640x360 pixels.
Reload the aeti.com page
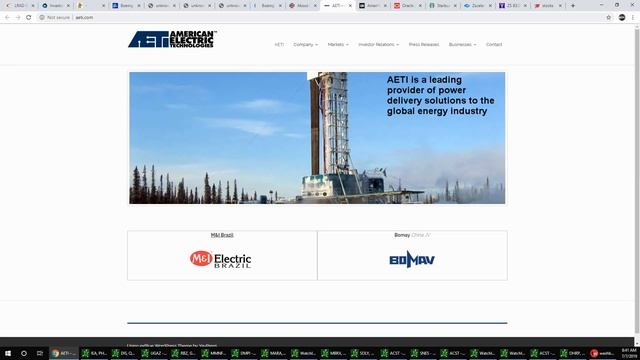coord(29,18)
